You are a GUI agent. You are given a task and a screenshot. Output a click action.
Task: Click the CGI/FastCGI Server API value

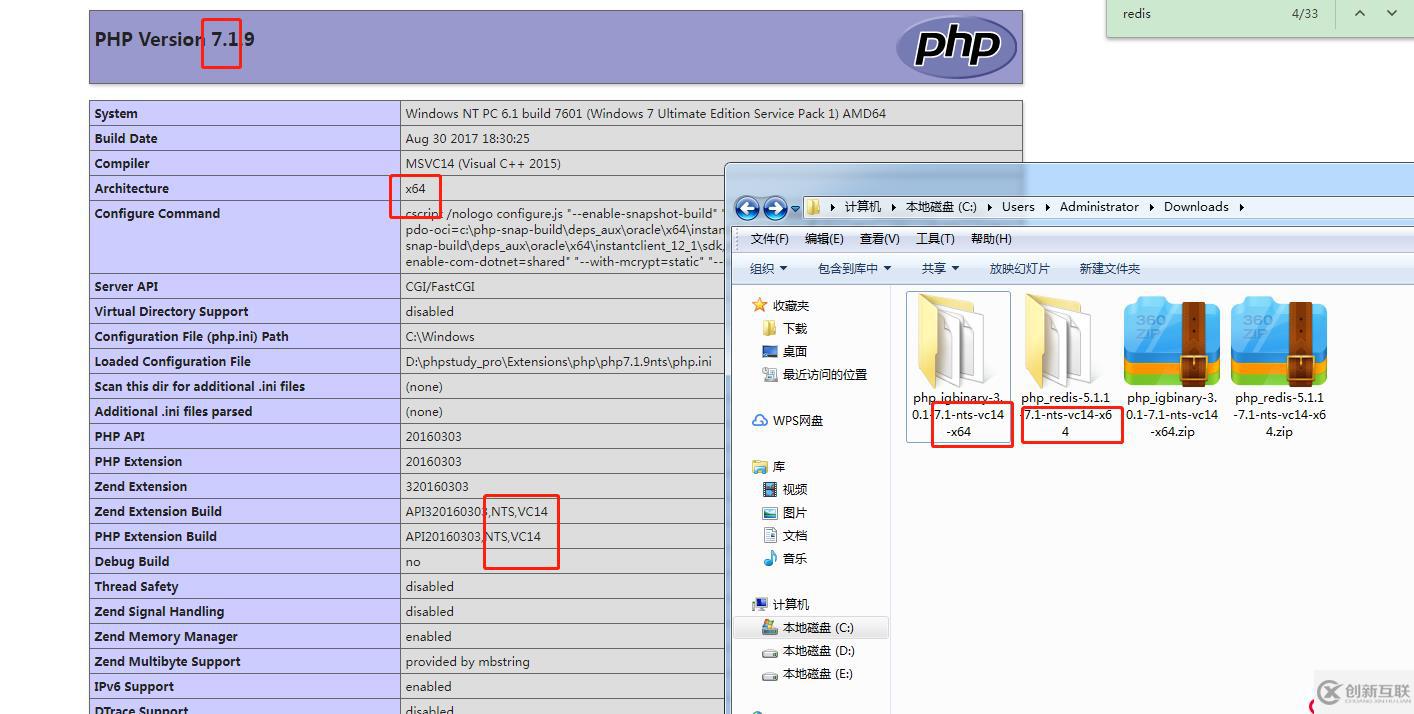coord(440,286)
